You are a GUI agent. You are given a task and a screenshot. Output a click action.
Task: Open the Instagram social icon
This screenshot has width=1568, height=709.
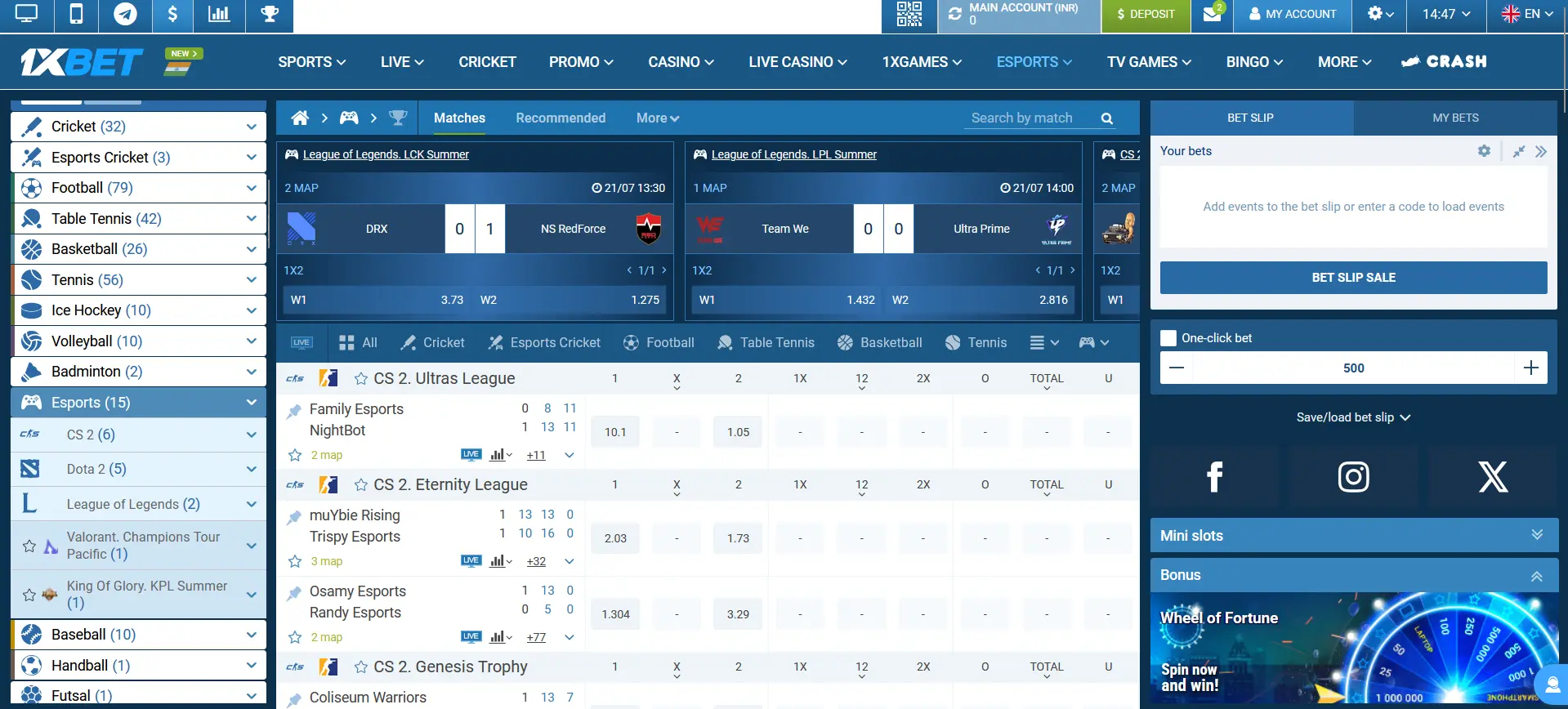(1354, 476)
